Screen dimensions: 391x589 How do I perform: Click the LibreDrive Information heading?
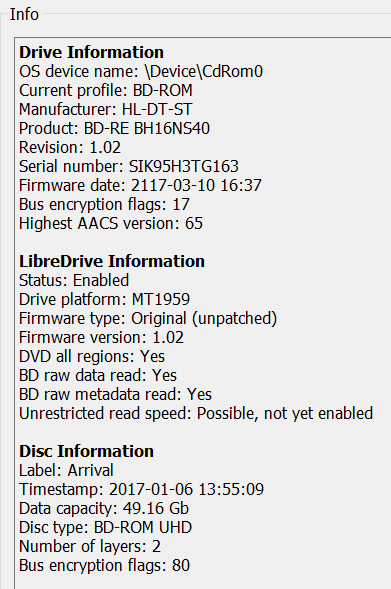(x=112, y=261)
